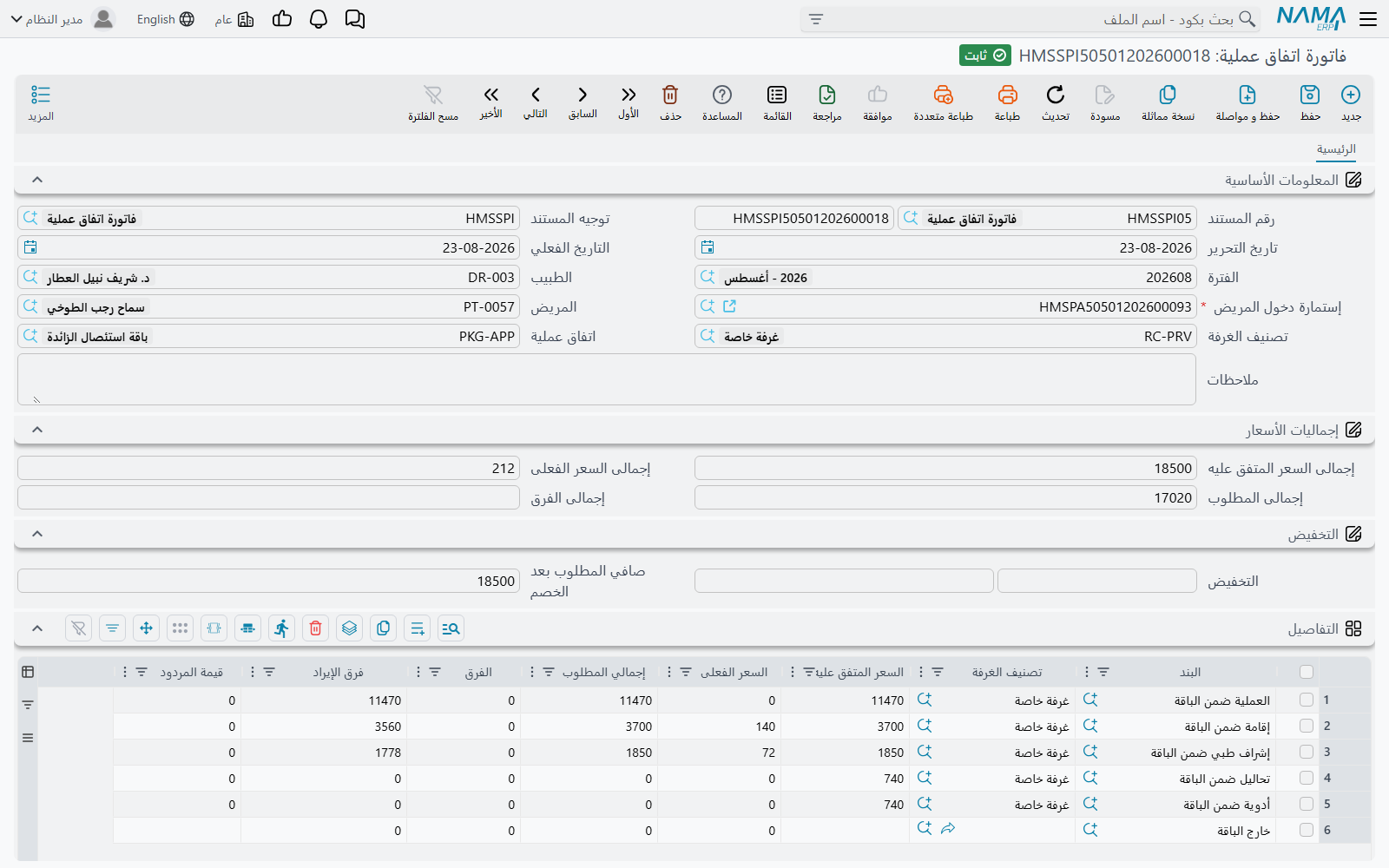1389x868 pixels.
Task: Click the thumbs-up icon in top bar
Action: tap(282, 19)
